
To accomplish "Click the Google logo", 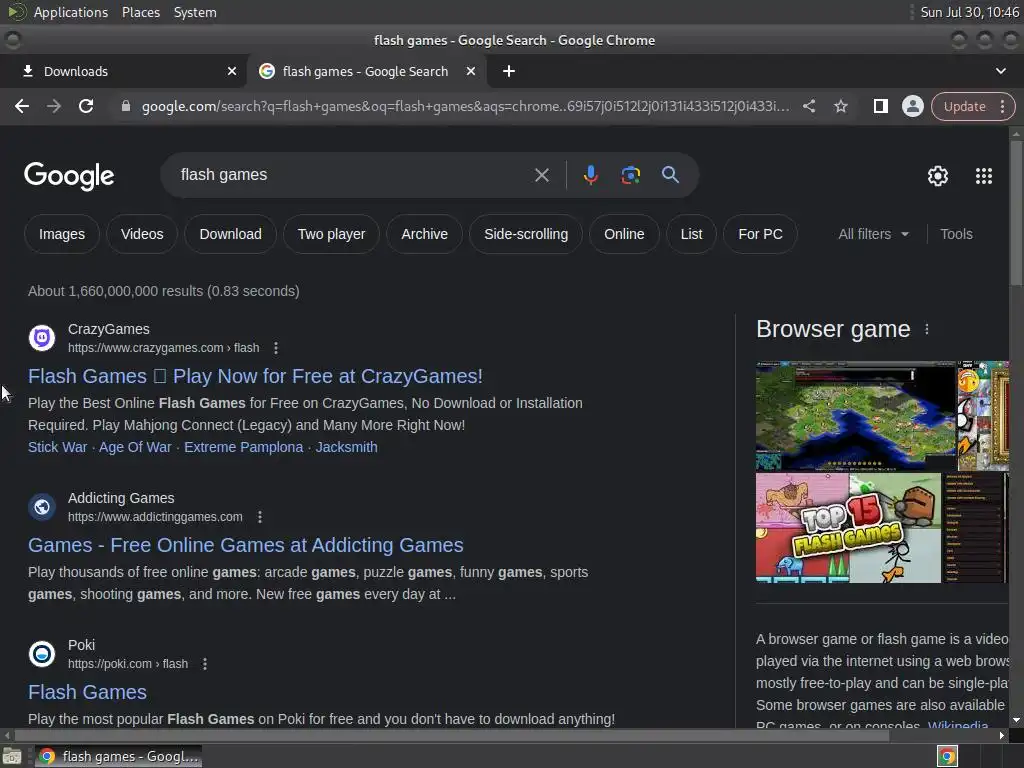I will pos(69,176).
